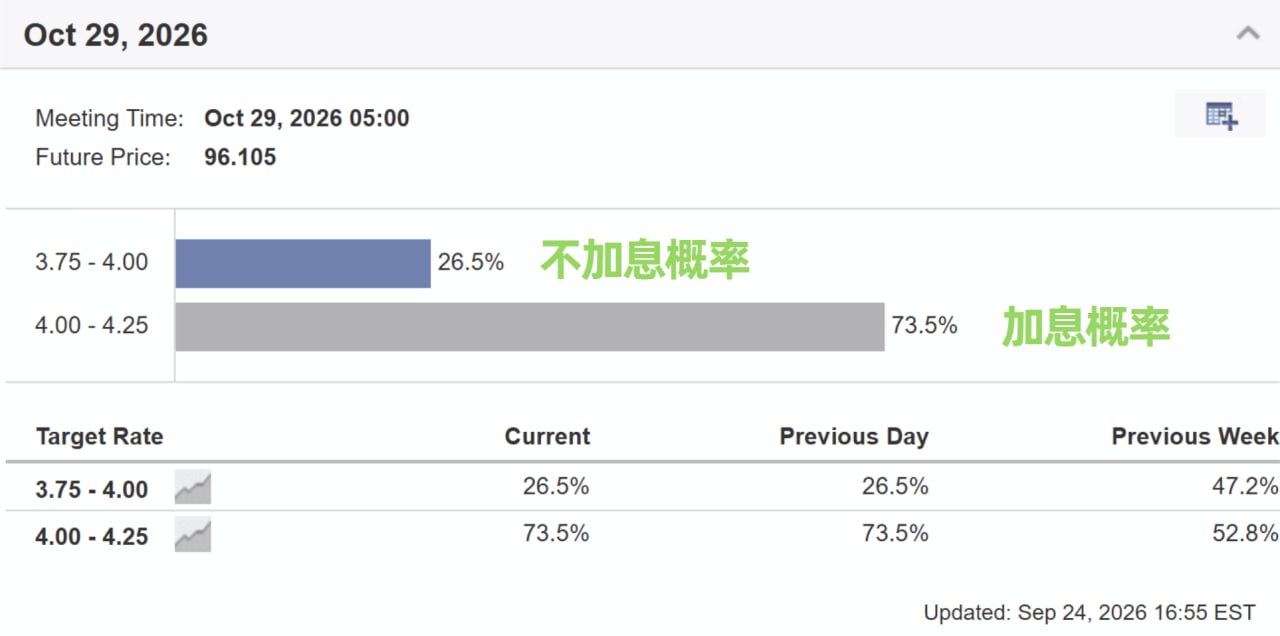
Task: Click the Target Rate column header
Action: [99, 437]
